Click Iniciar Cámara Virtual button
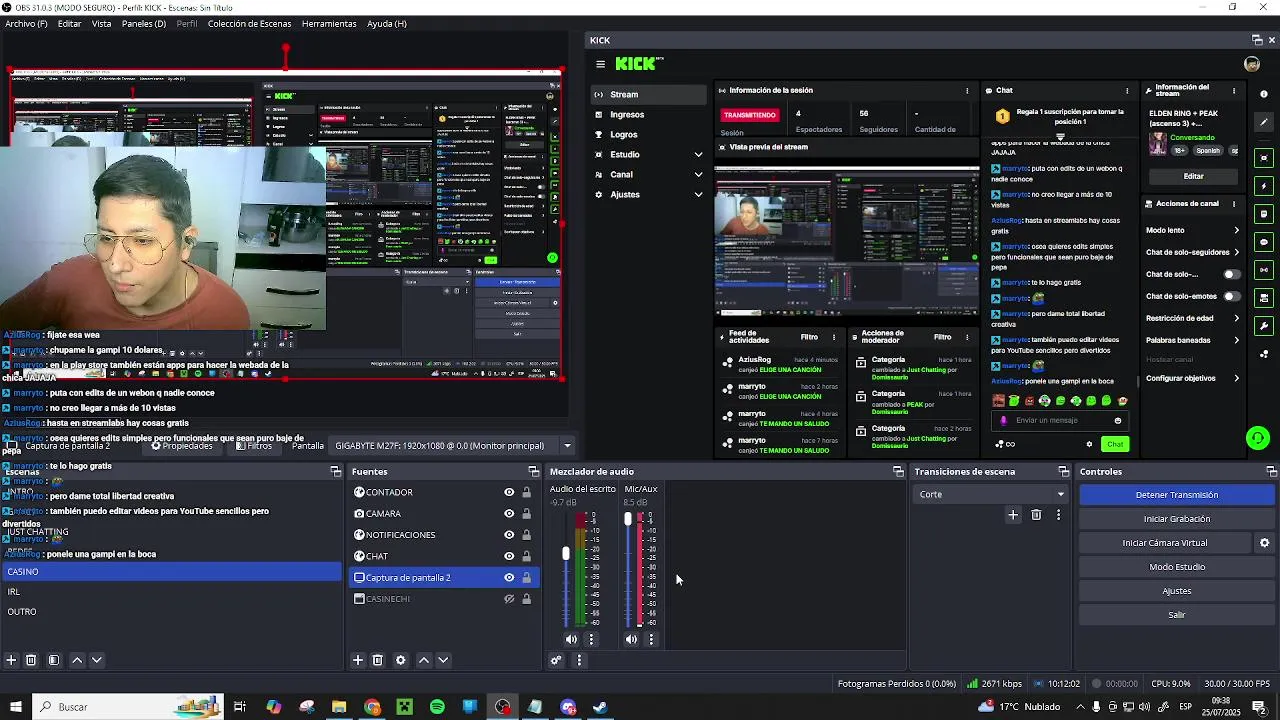The width and height of the screenshot is (1280, 720). (1165, 543)
